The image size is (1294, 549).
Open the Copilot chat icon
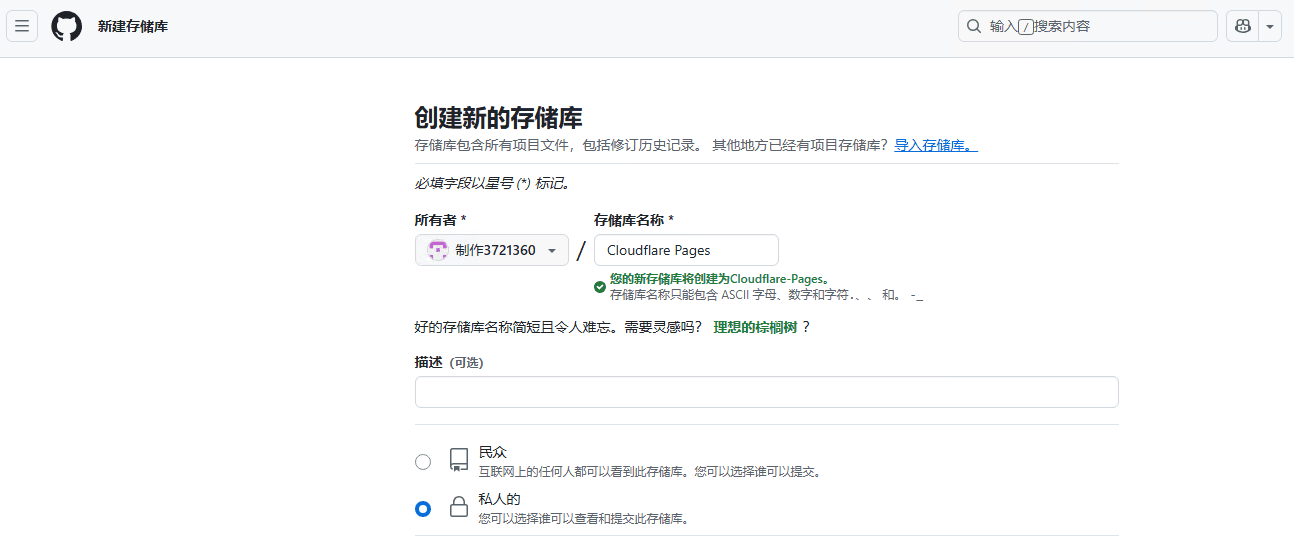(1243, 26)
